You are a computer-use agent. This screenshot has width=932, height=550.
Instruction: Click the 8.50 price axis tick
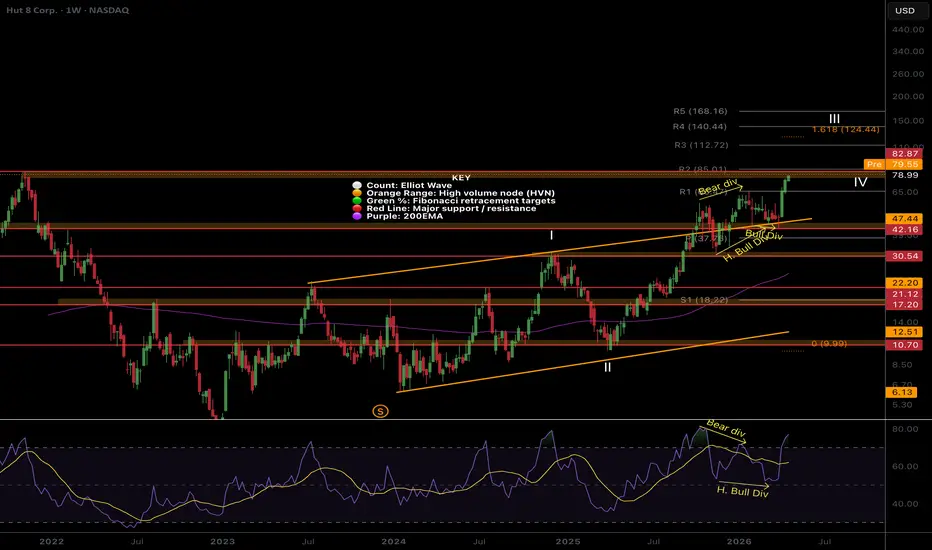(x=902, y=364)
